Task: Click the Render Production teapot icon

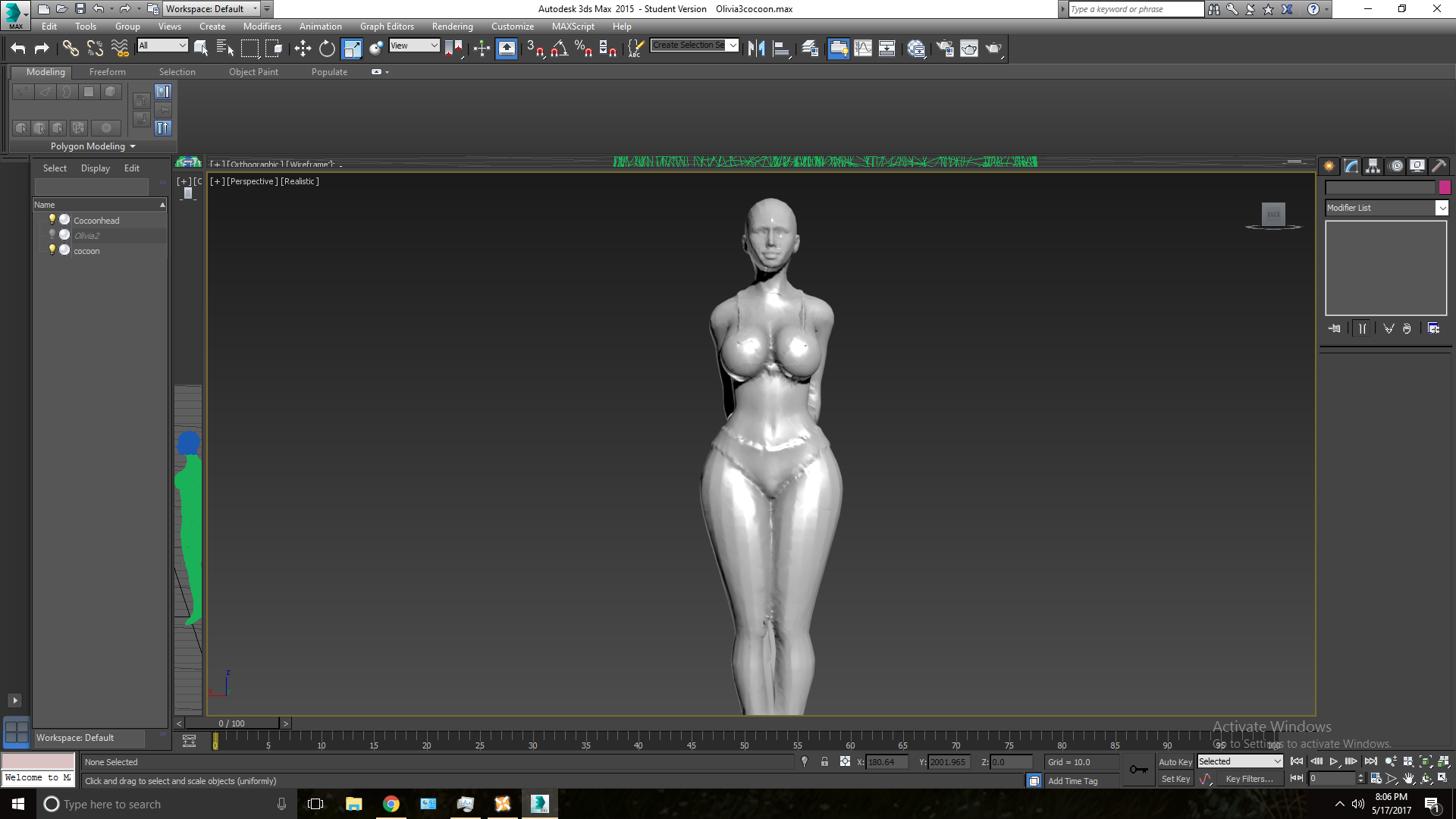Action: [x=993, y=49]
